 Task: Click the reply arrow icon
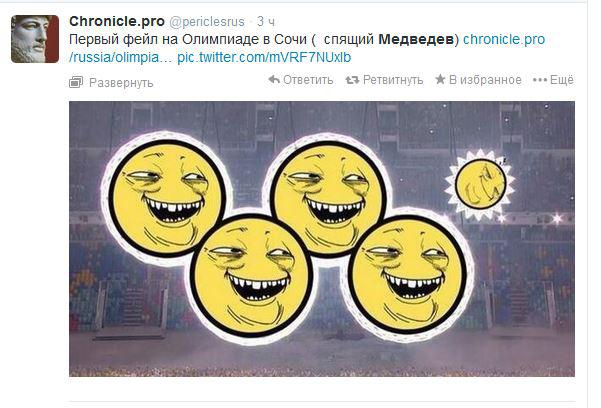tap(274, 80)
